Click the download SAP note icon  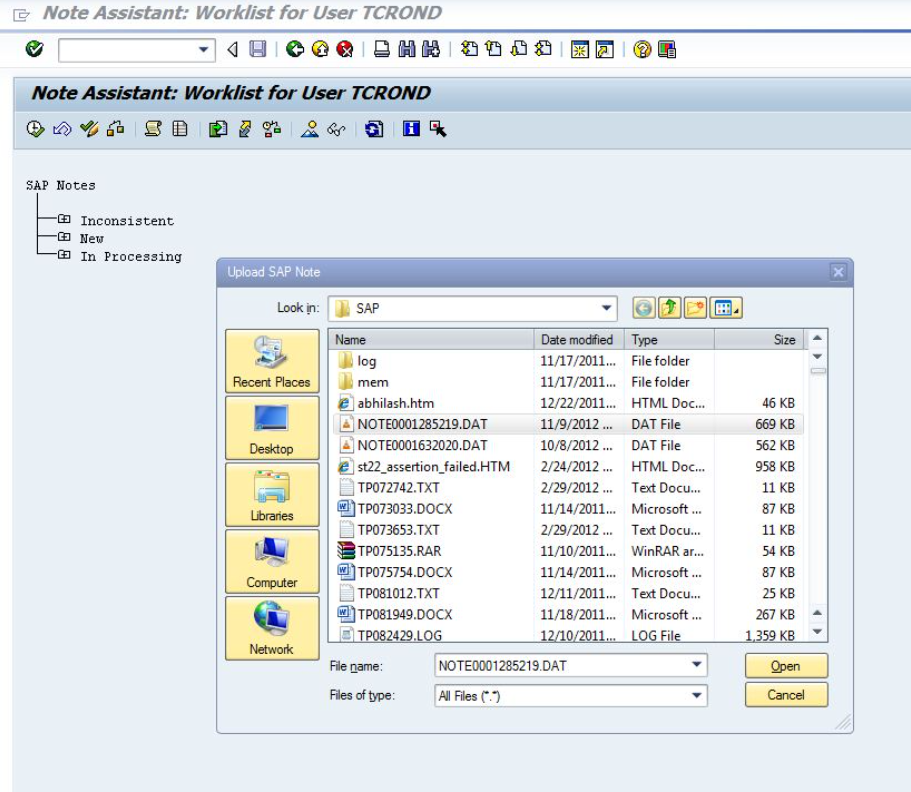coord(218,128)
